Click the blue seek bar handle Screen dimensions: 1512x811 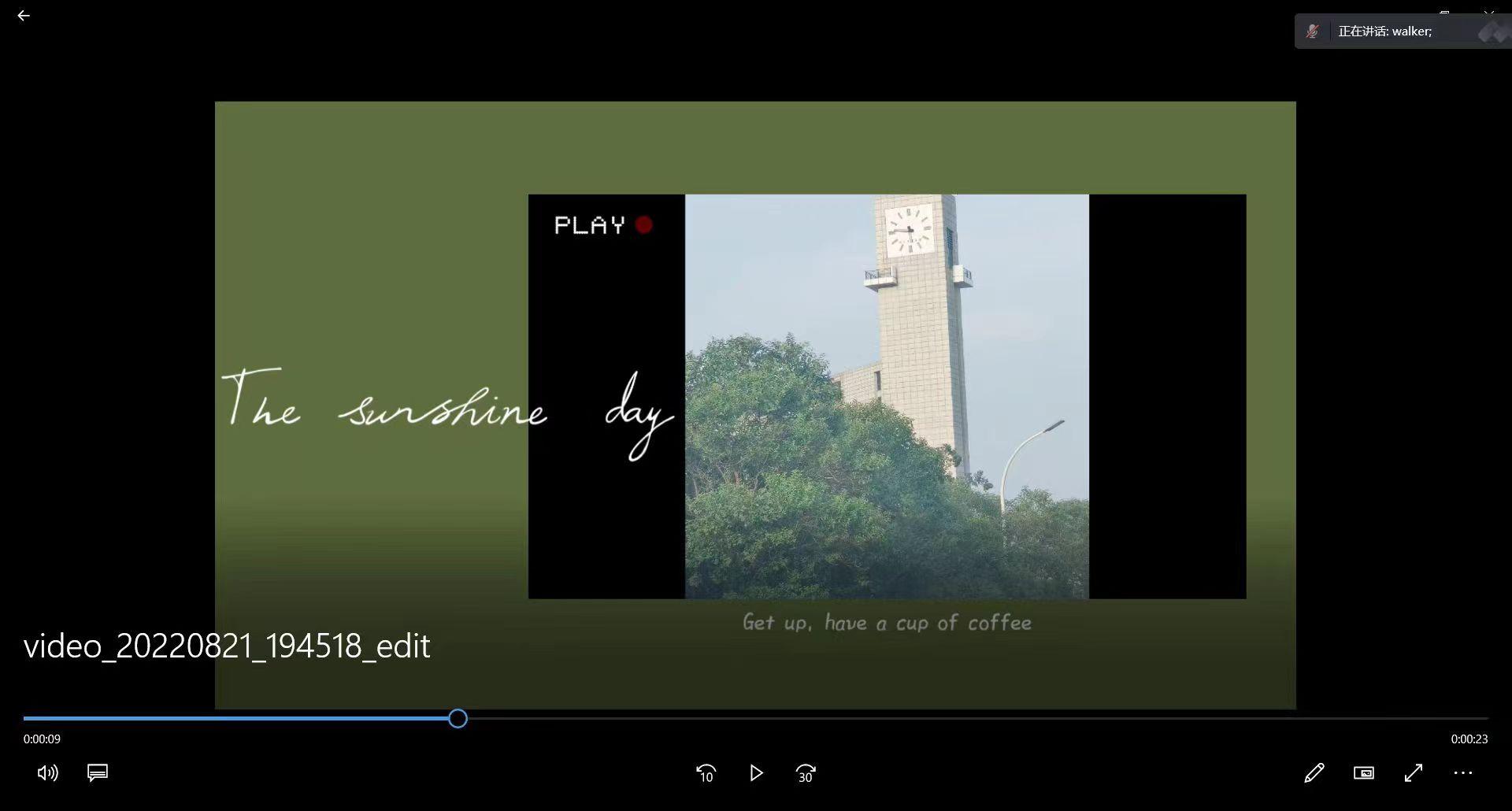[458, 718]
